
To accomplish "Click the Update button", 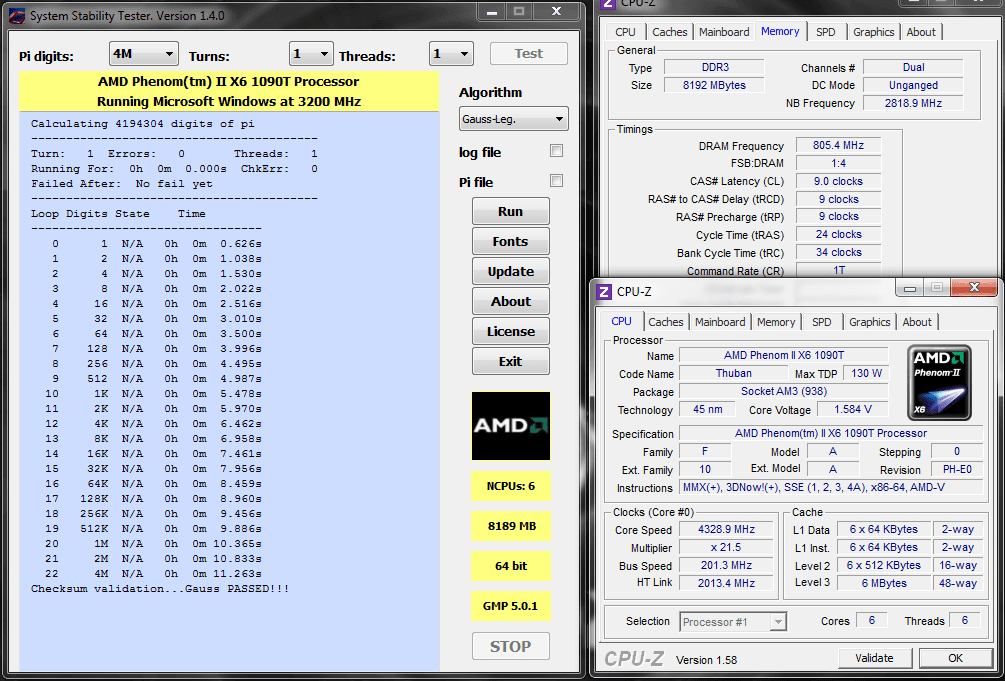I will 511,271.
